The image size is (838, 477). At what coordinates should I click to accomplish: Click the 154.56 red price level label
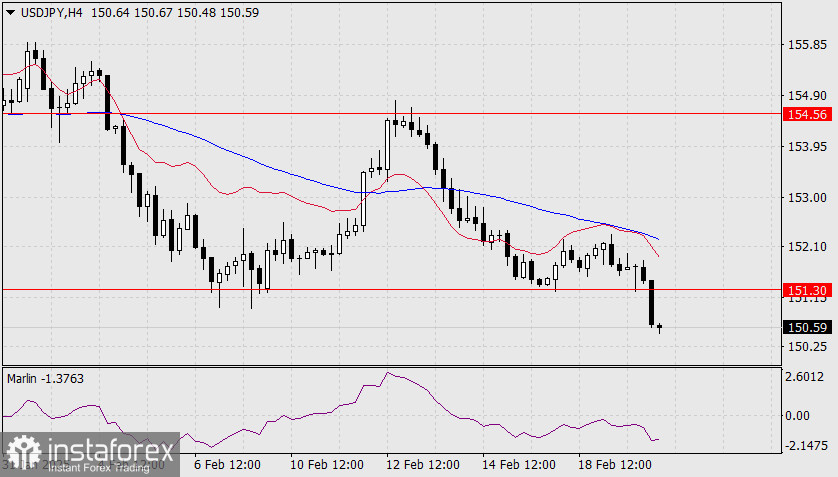pos(807,114)
